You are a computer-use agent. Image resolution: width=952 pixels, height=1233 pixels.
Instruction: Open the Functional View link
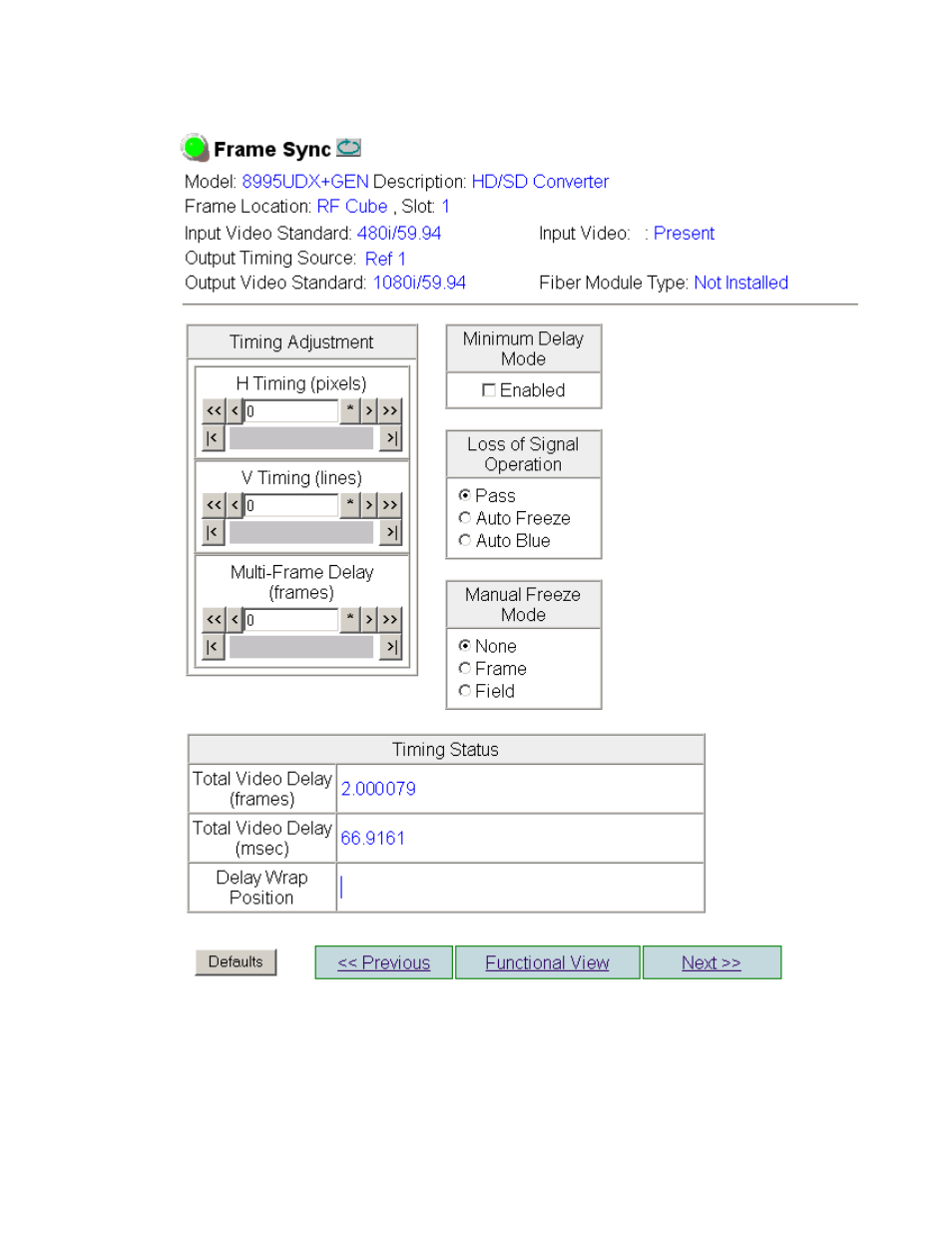547,963
